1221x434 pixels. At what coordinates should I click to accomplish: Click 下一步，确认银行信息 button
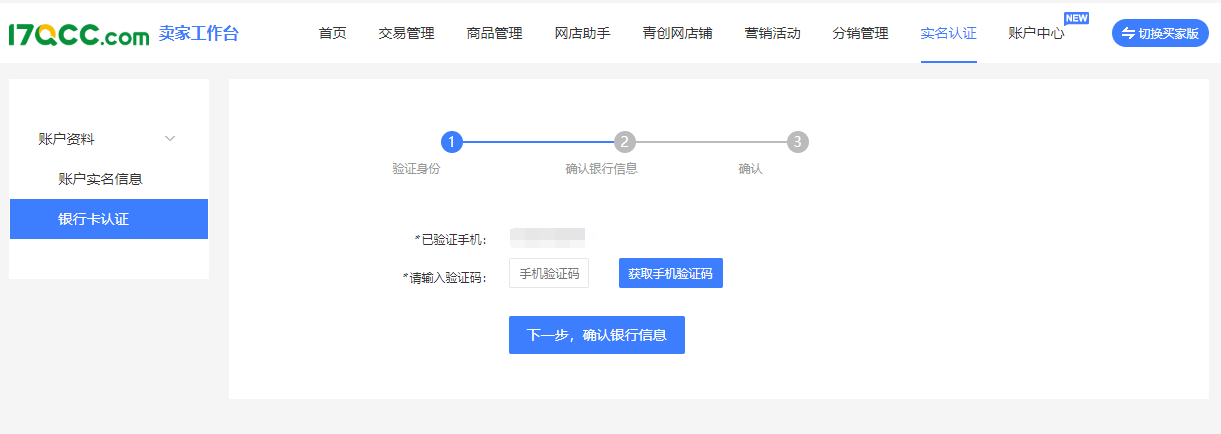[596, 335]
